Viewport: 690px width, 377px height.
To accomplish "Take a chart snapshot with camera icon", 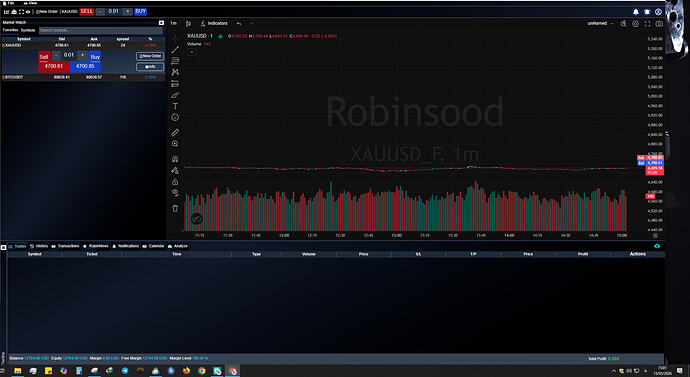I will 659,24.
